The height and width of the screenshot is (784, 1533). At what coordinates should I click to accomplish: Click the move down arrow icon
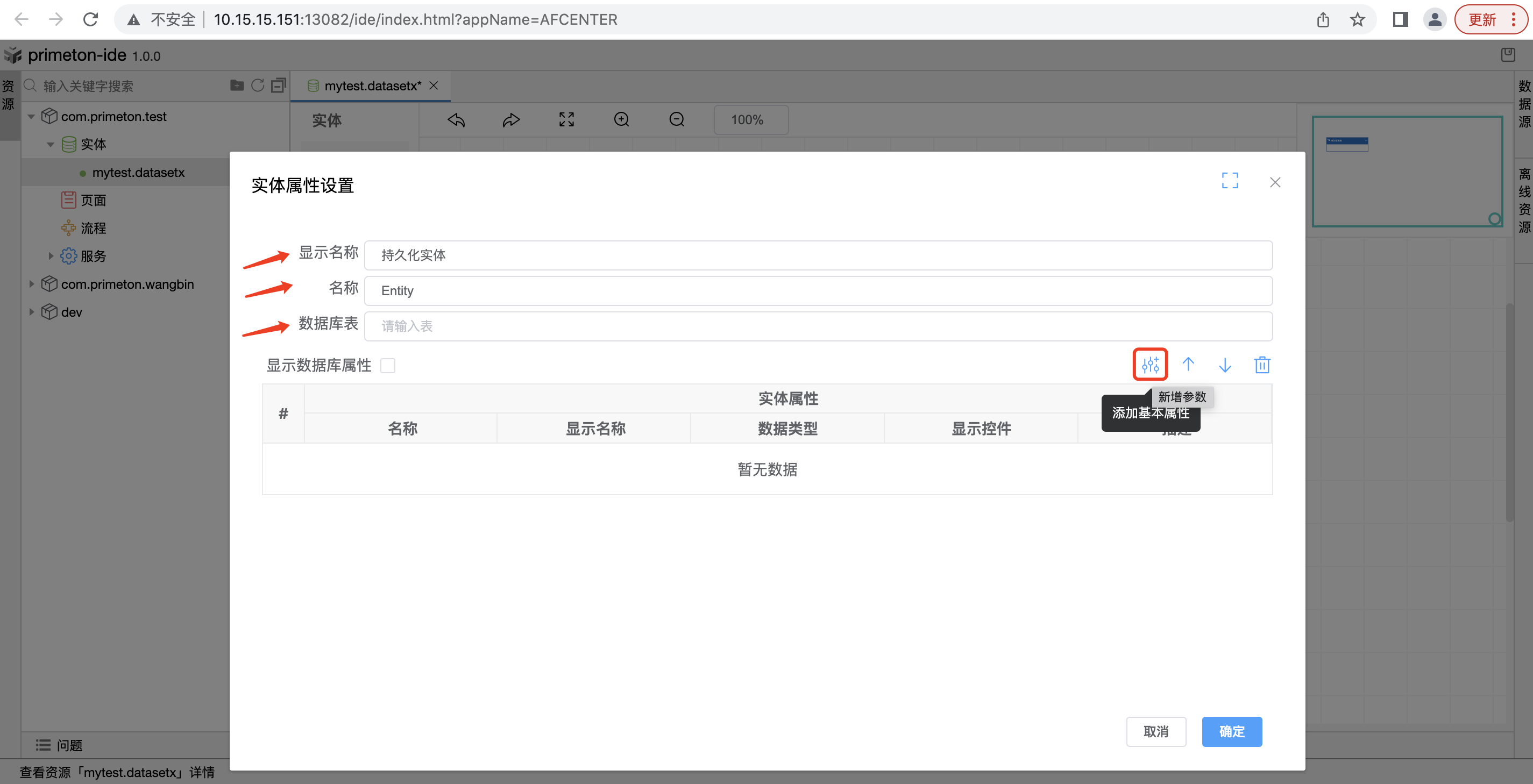(1225, 364)
